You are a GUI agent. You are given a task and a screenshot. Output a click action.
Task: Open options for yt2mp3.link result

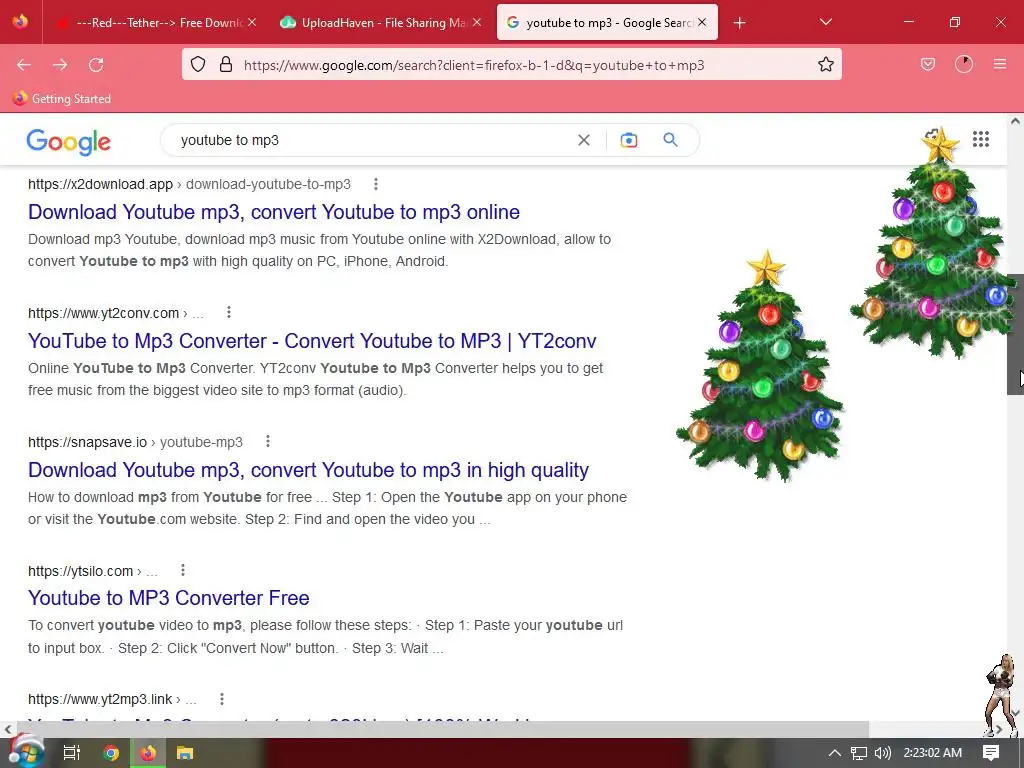tap(222, 699)
